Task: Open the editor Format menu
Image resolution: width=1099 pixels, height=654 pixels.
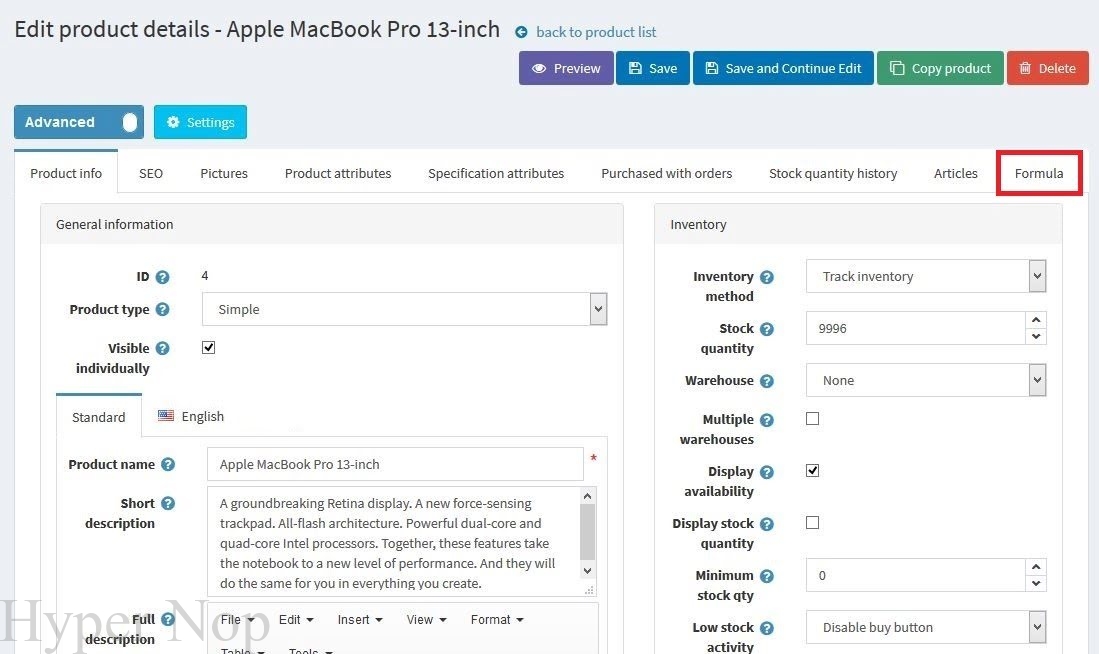Action: 497,620
